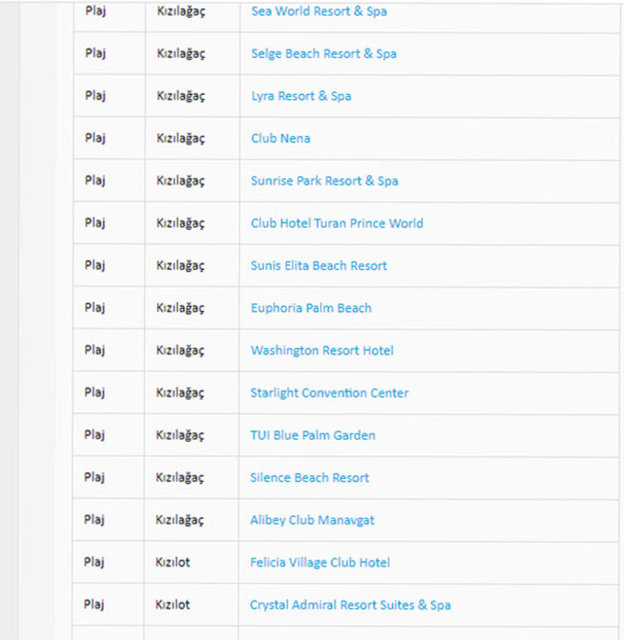Click Club Hotel Turan Prince World link
This screenshot has width=624, height=640.
(x=336, y=223)
